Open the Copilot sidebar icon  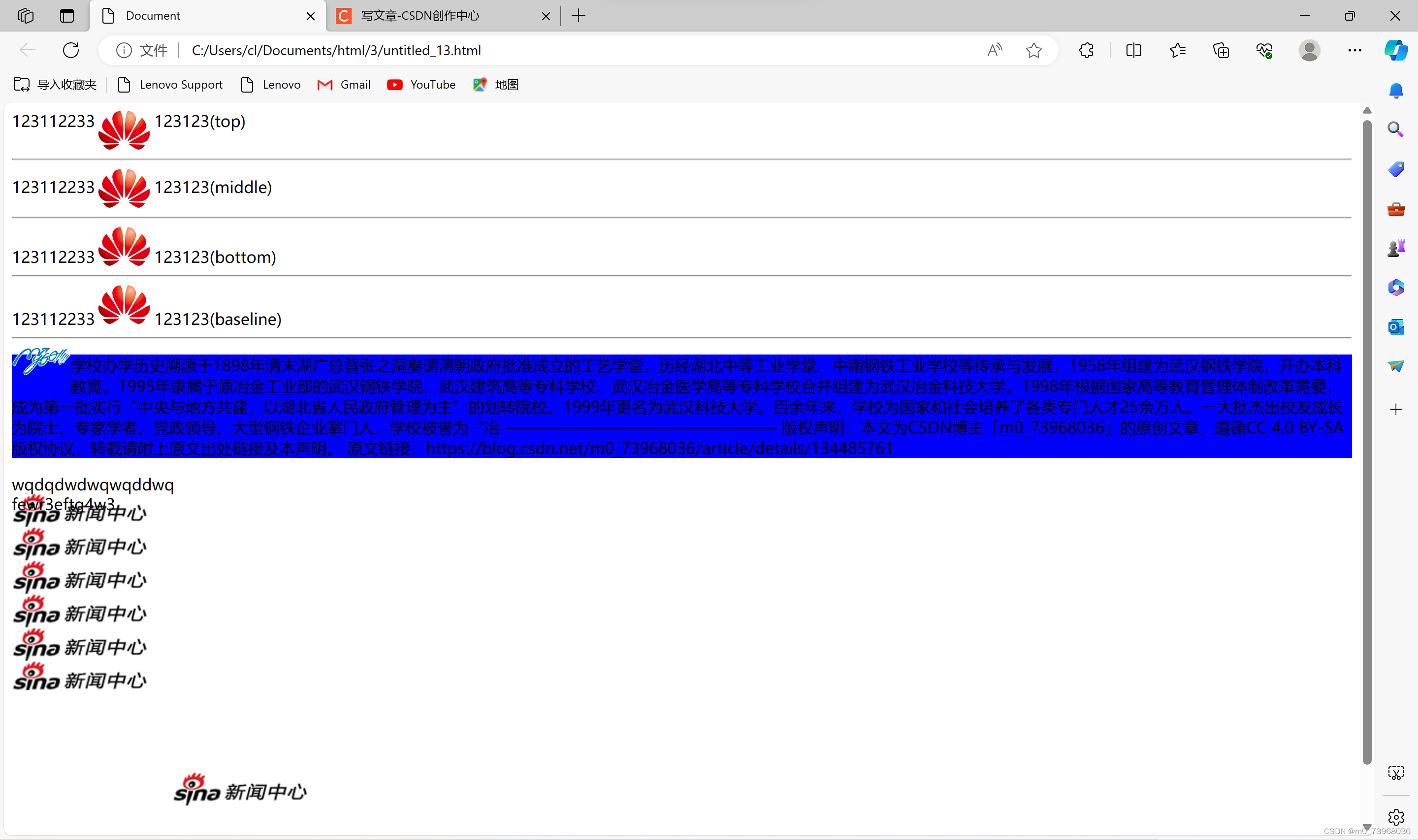1395,50
